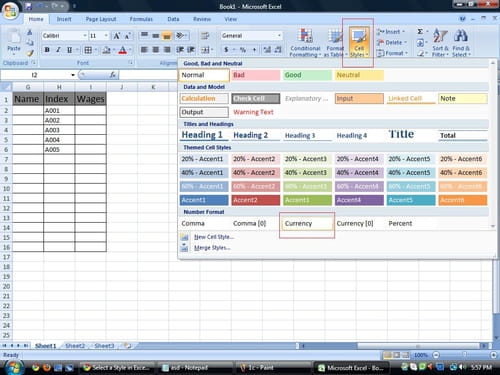Toggle center text alignment
The height and width of the screenshot is (375, 500).
(156, 50)
